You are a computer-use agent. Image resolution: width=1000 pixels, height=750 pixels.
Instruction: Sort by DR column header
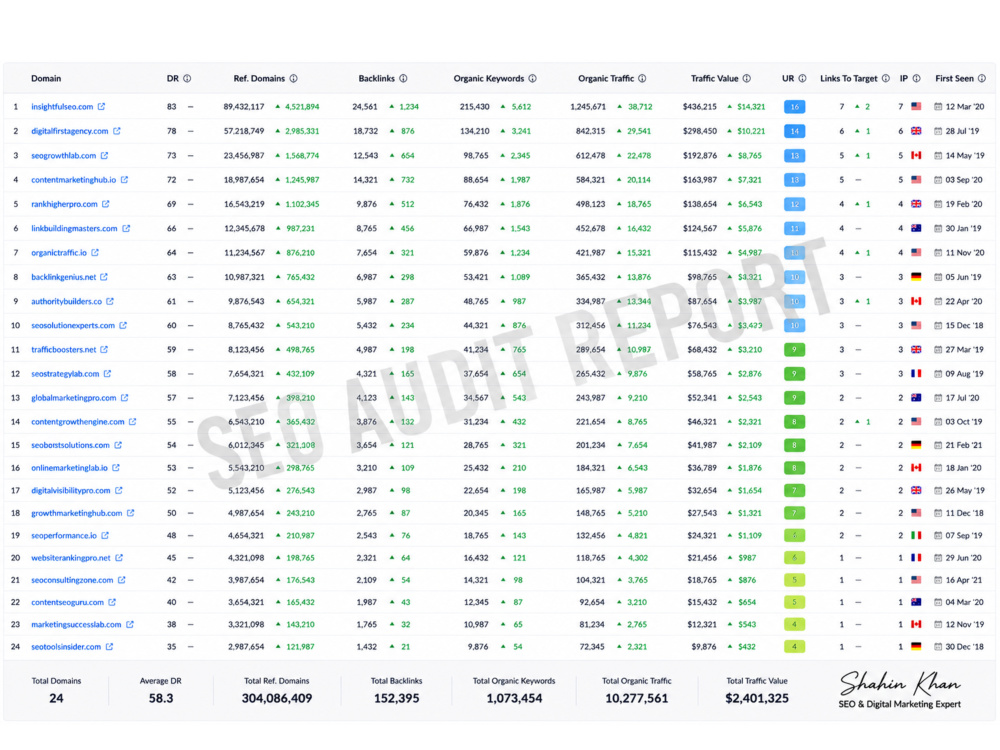[x=173, y=78]
